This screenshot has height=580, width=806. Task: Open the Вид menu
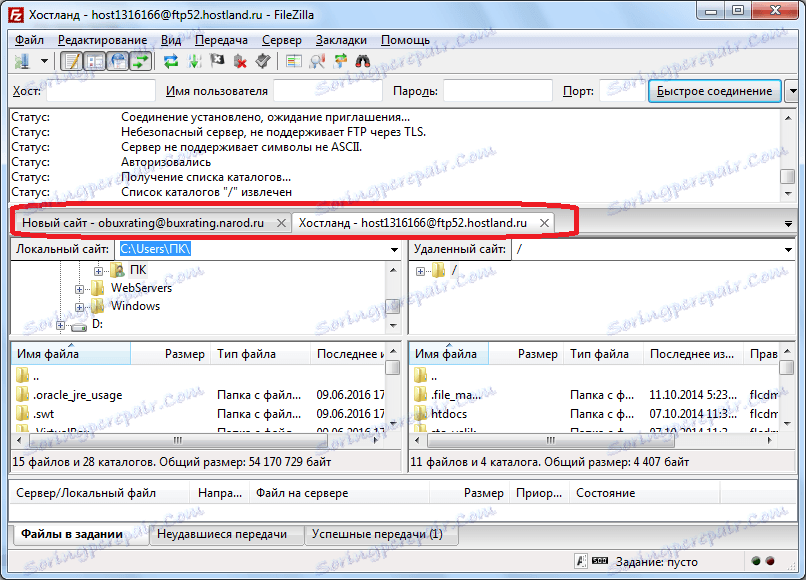(171, 40)
